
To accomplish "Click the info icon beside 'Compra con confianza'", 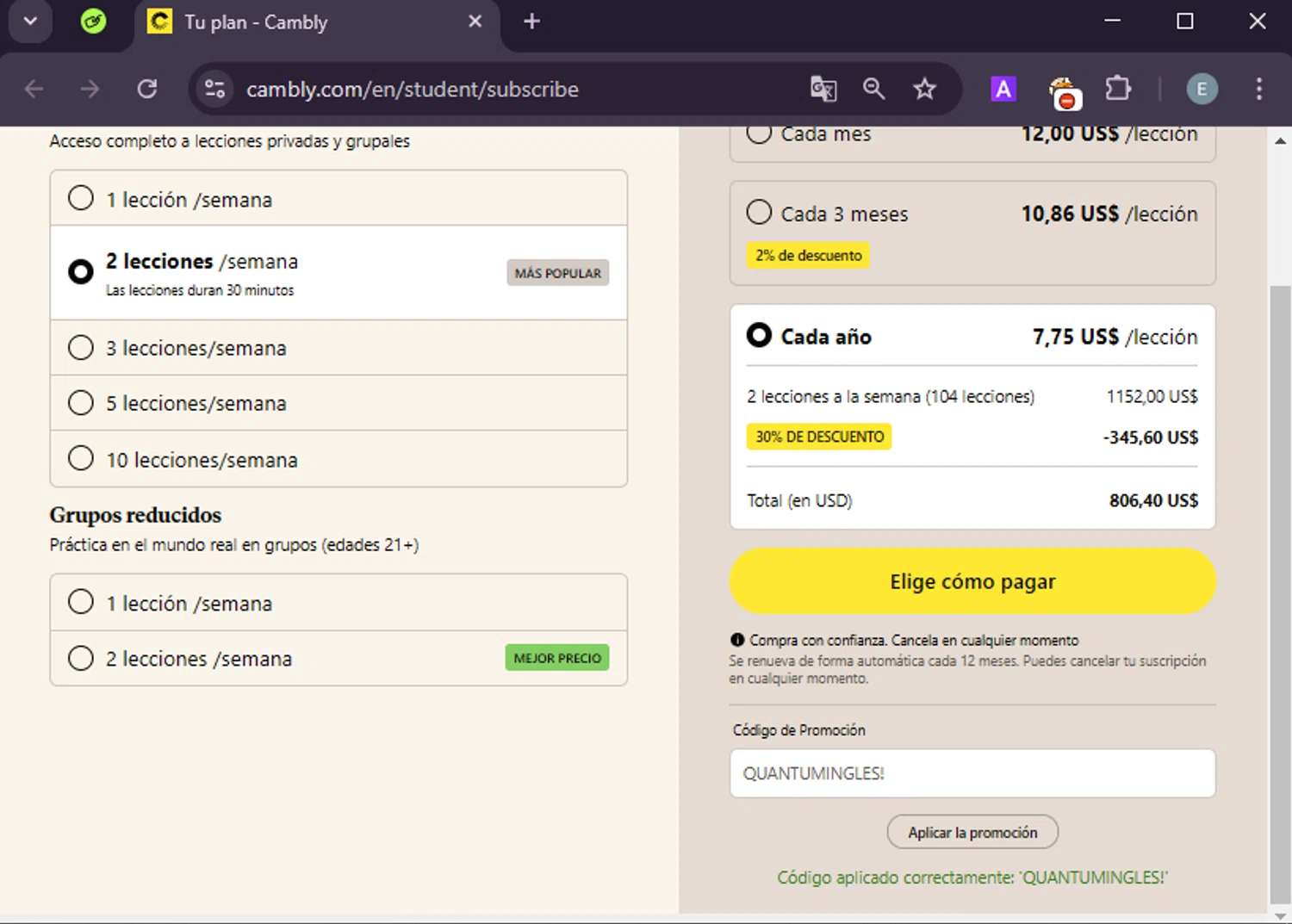I will tap(737, 640).
